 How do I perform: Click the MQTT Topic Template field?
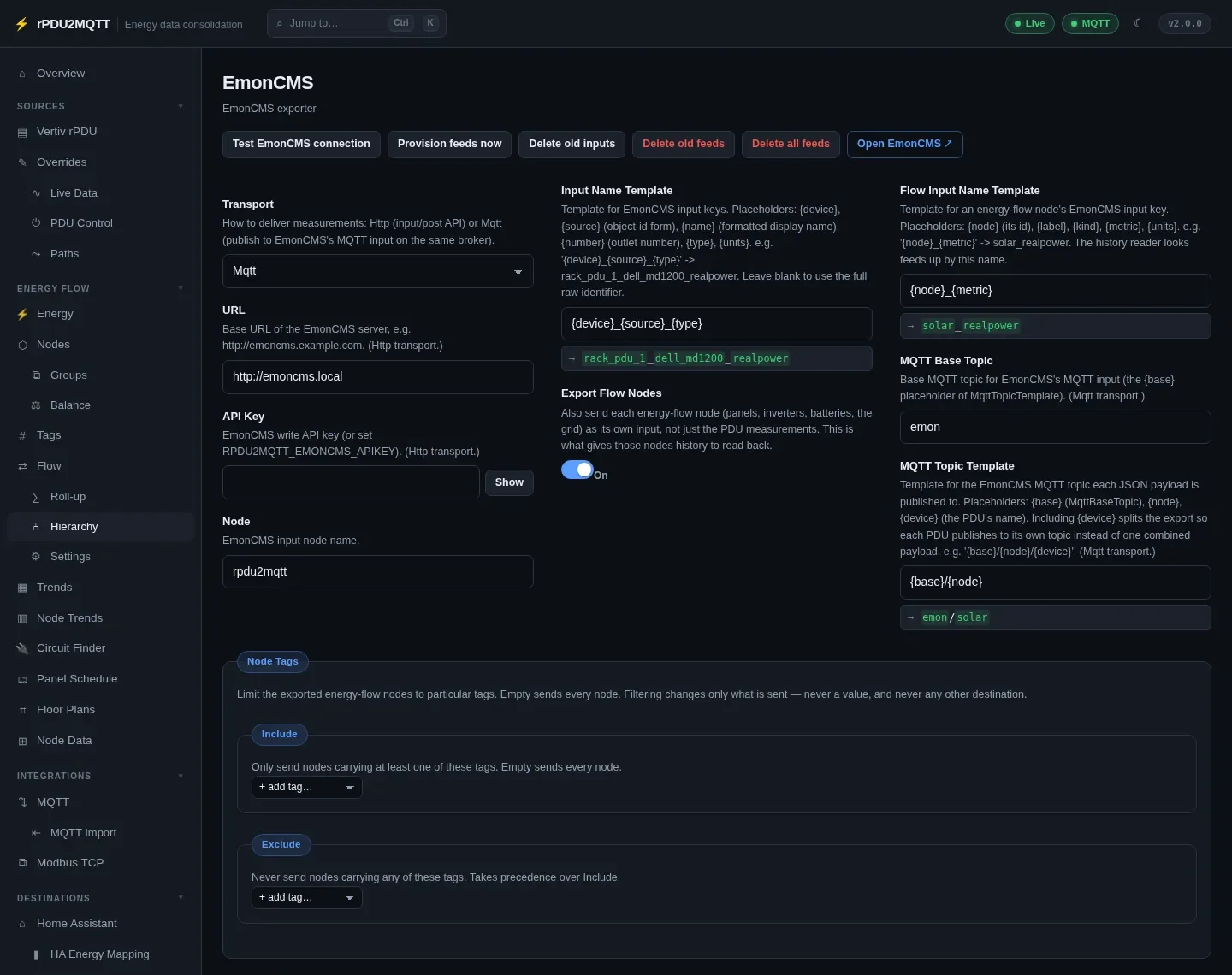coord(1055,582)
